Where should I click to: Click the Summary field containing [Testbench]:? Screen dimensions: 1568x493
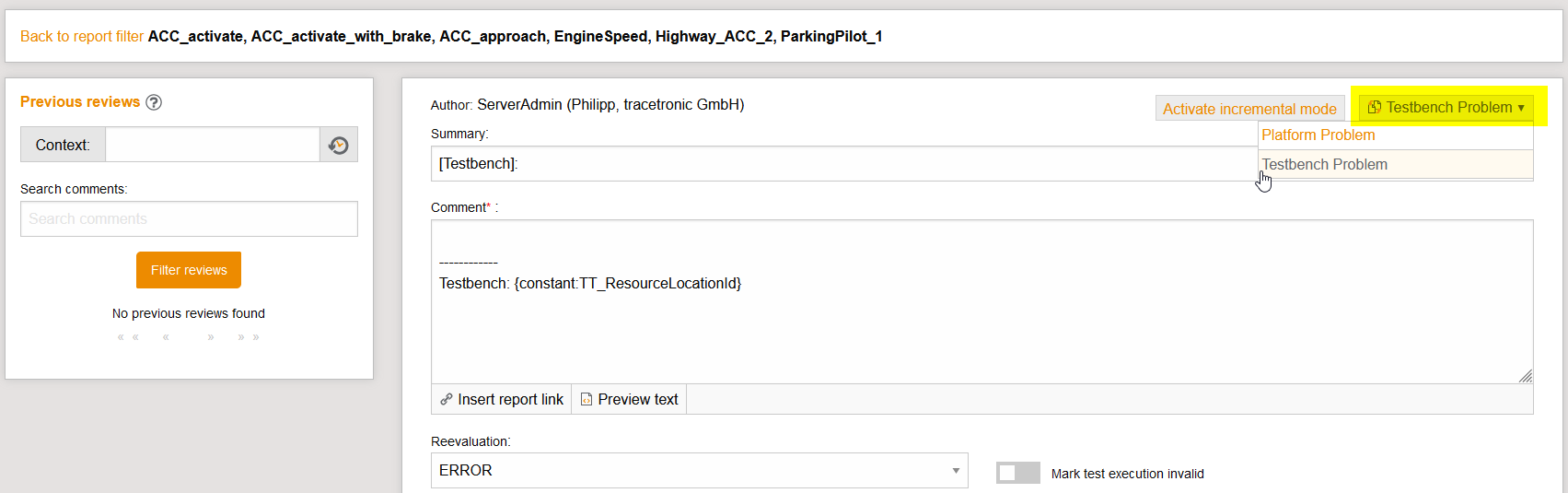coord(829,164)
